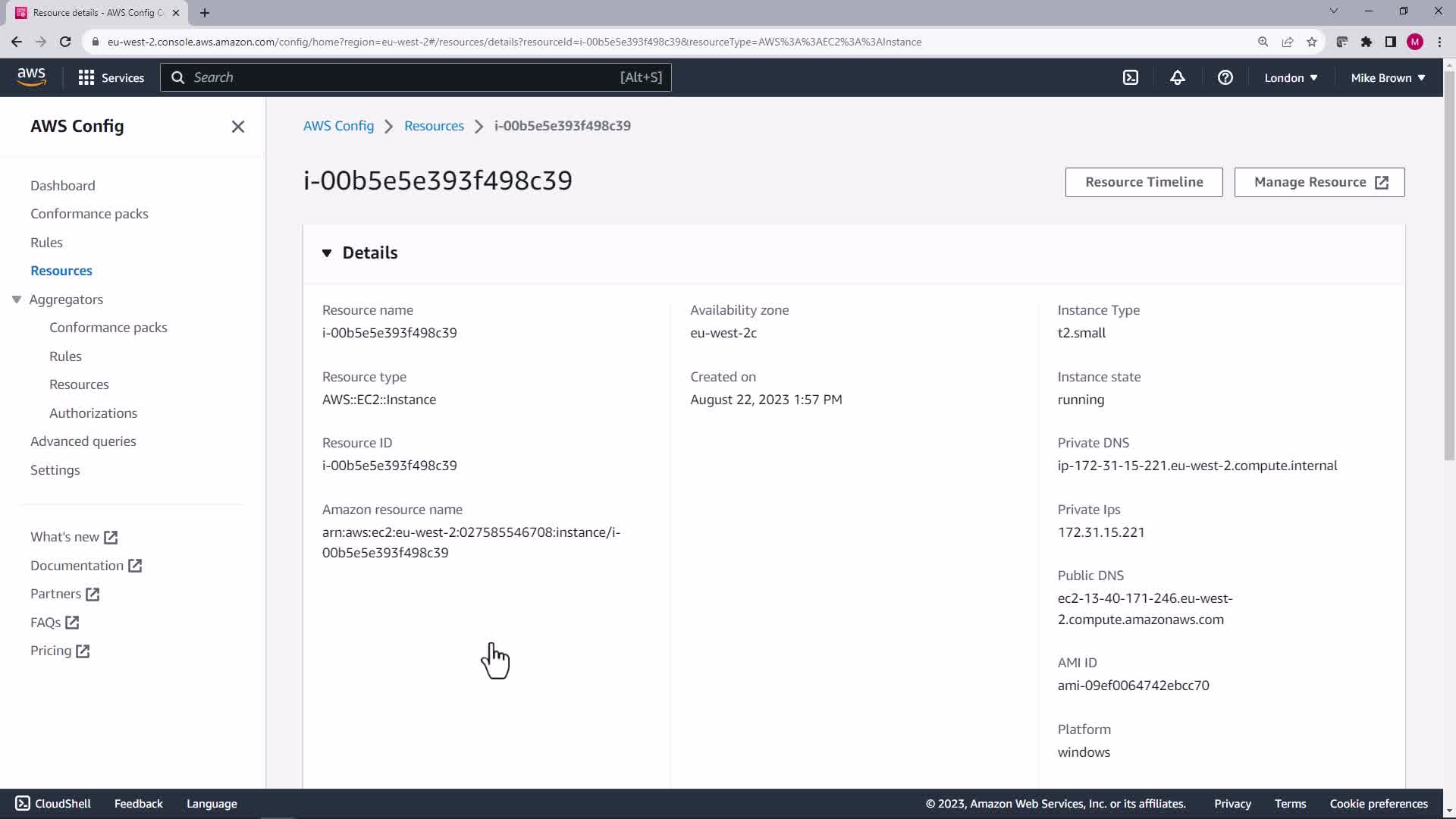Click the Manage Resource button
This screenshot has width=1456, height=819.
coord(1319,182)
